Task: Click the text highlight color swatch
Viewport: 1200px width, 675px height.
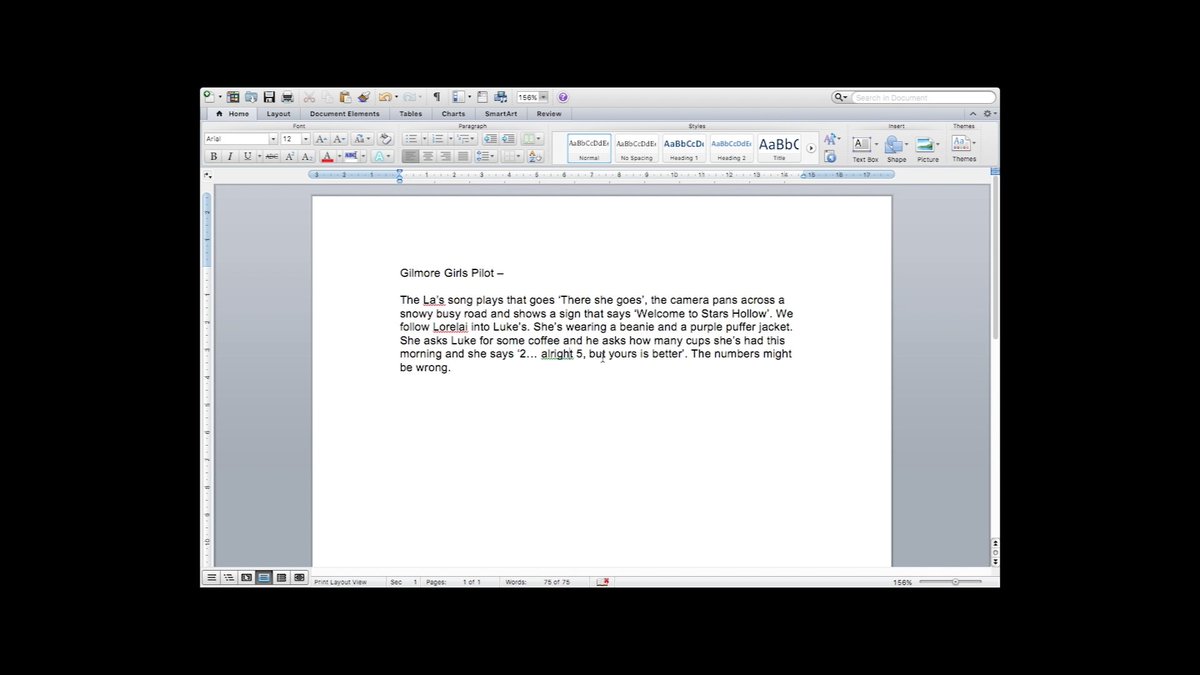Action: [x=350, y=156]
